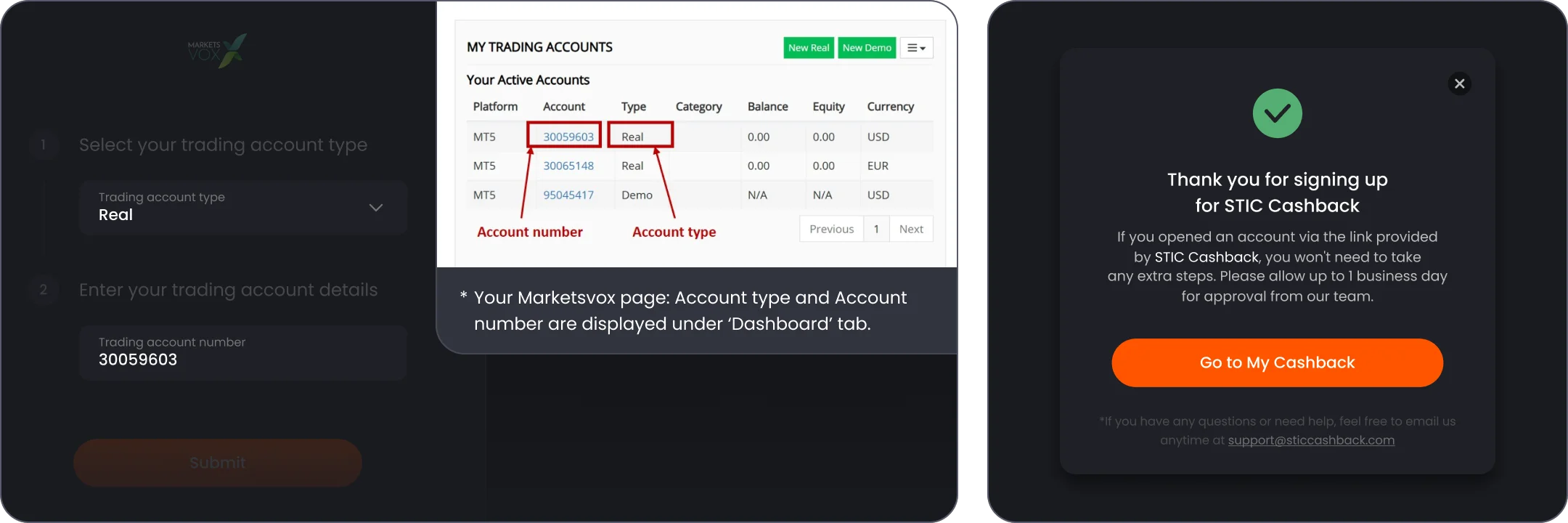The width and height of the screenshot is (1568, 523).
Task: Click the green success checkmark icon
Action: (1277, 113)
